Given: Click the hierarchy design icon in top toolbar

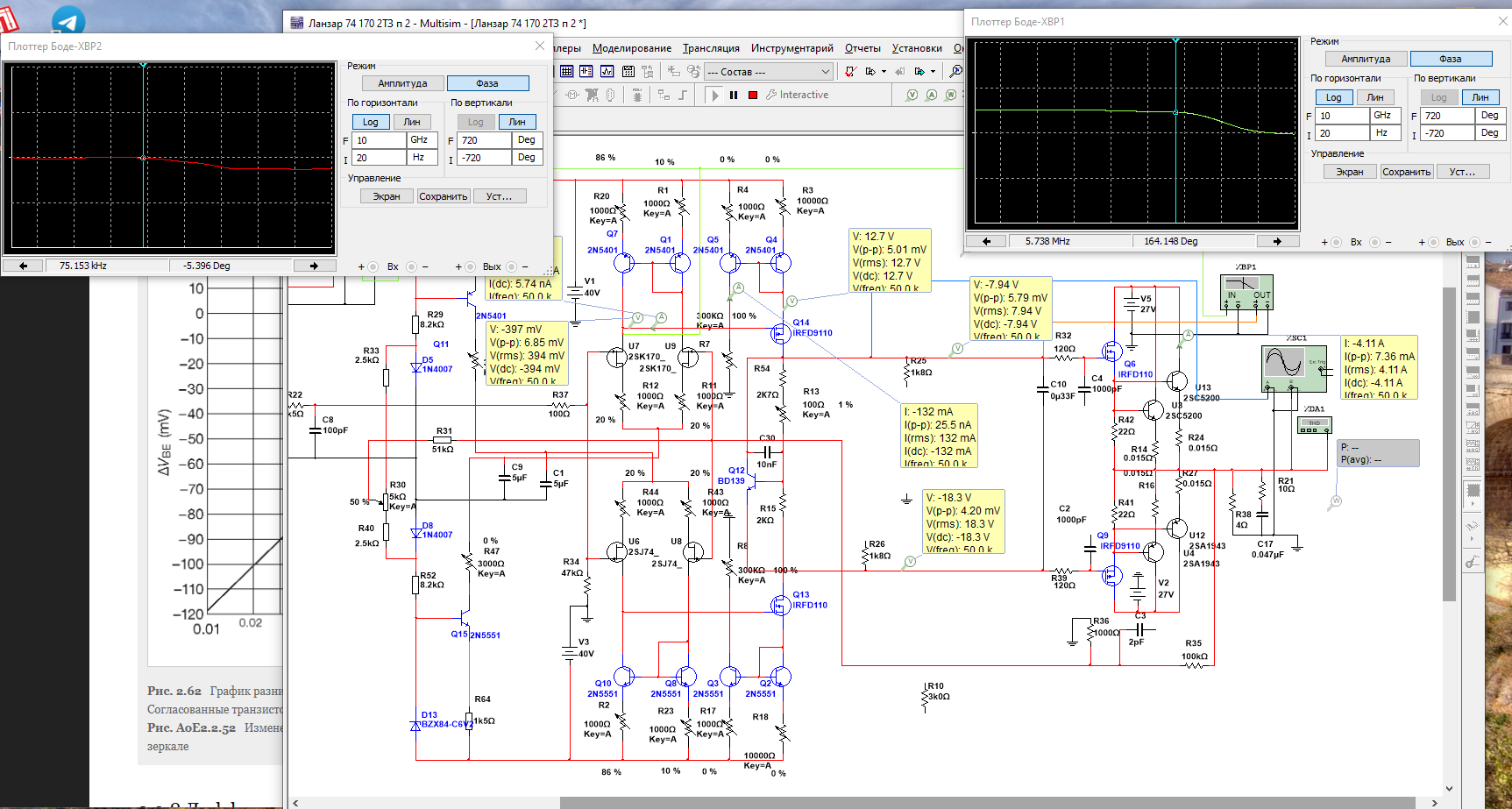Looking at the screenshot, I should (x=648, y=71).
